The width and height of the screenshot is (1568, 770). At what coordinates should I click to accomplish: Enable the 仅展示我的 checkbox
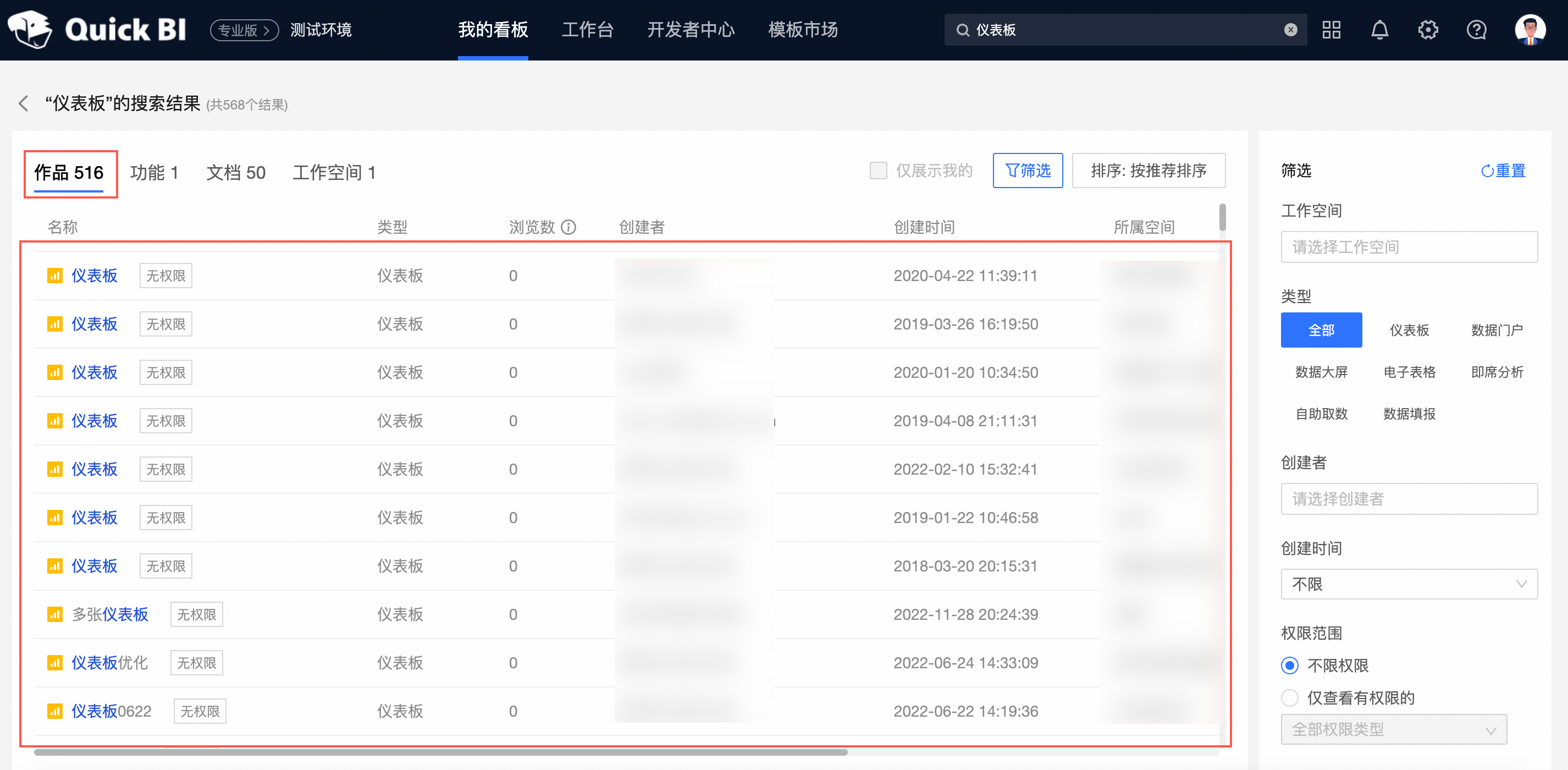[879, 170]
